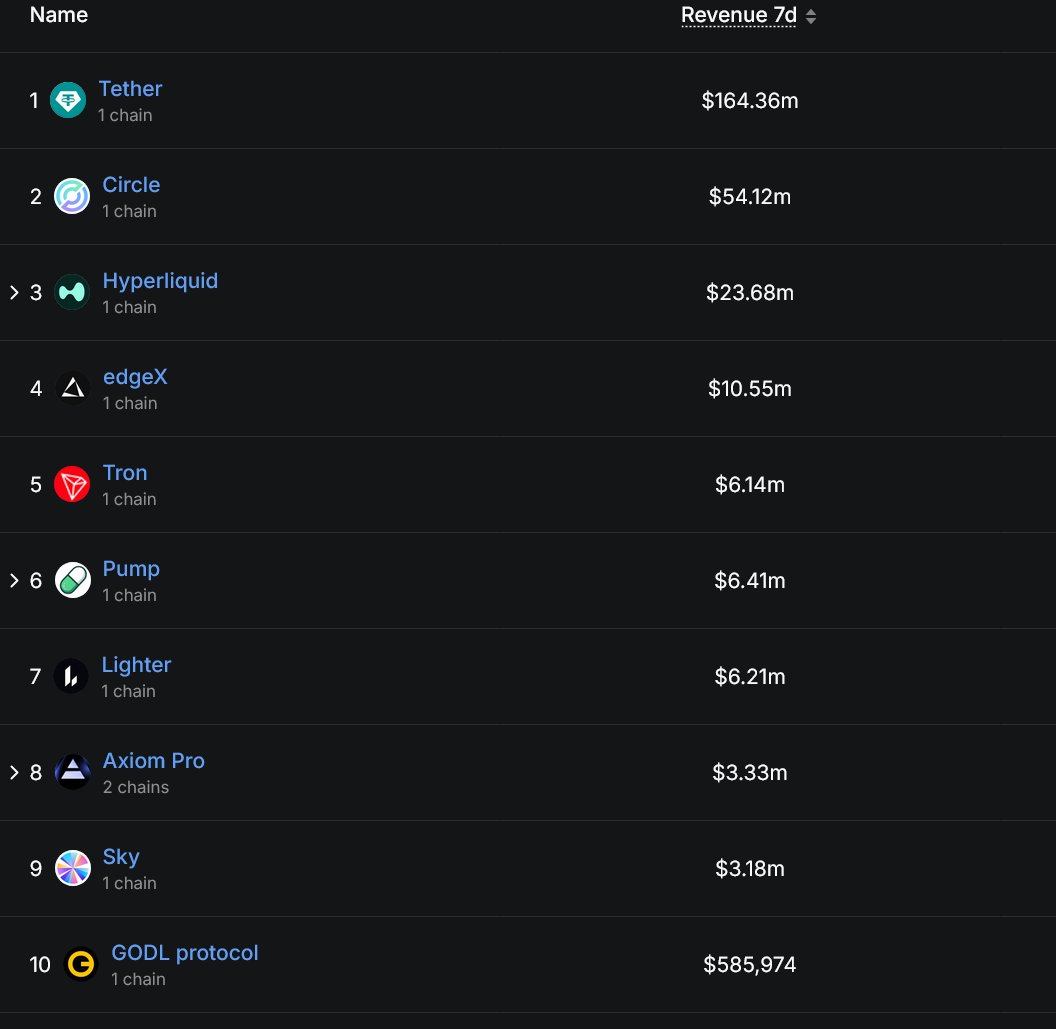Click the Sky revenue value $3.18m
The height and width of the screenshot is (1029, 1056).
tap(750, 868)
